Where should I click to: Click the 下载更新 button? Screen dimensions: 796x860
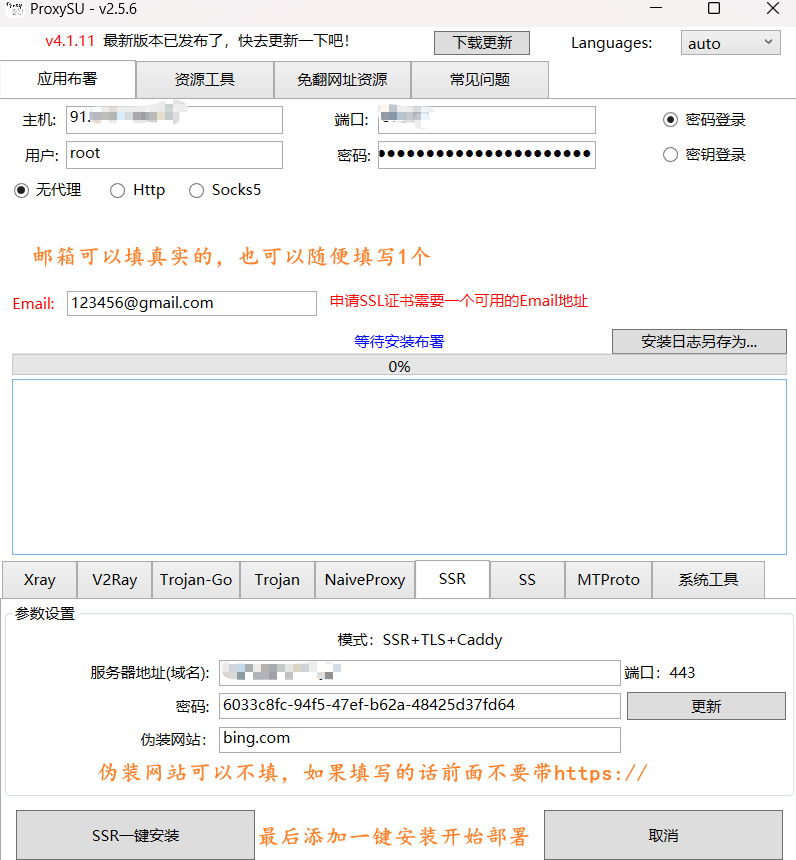point(482,43)
